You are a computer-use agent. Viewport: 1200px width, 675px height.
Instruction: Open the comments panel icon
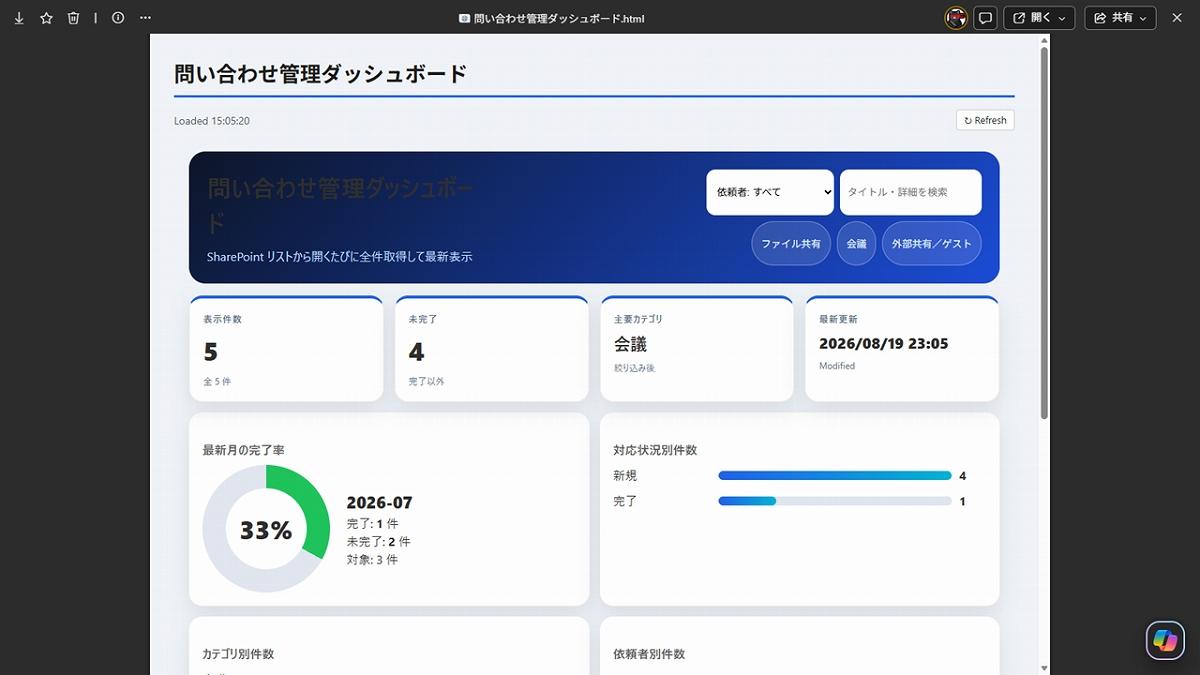(985, 18)
